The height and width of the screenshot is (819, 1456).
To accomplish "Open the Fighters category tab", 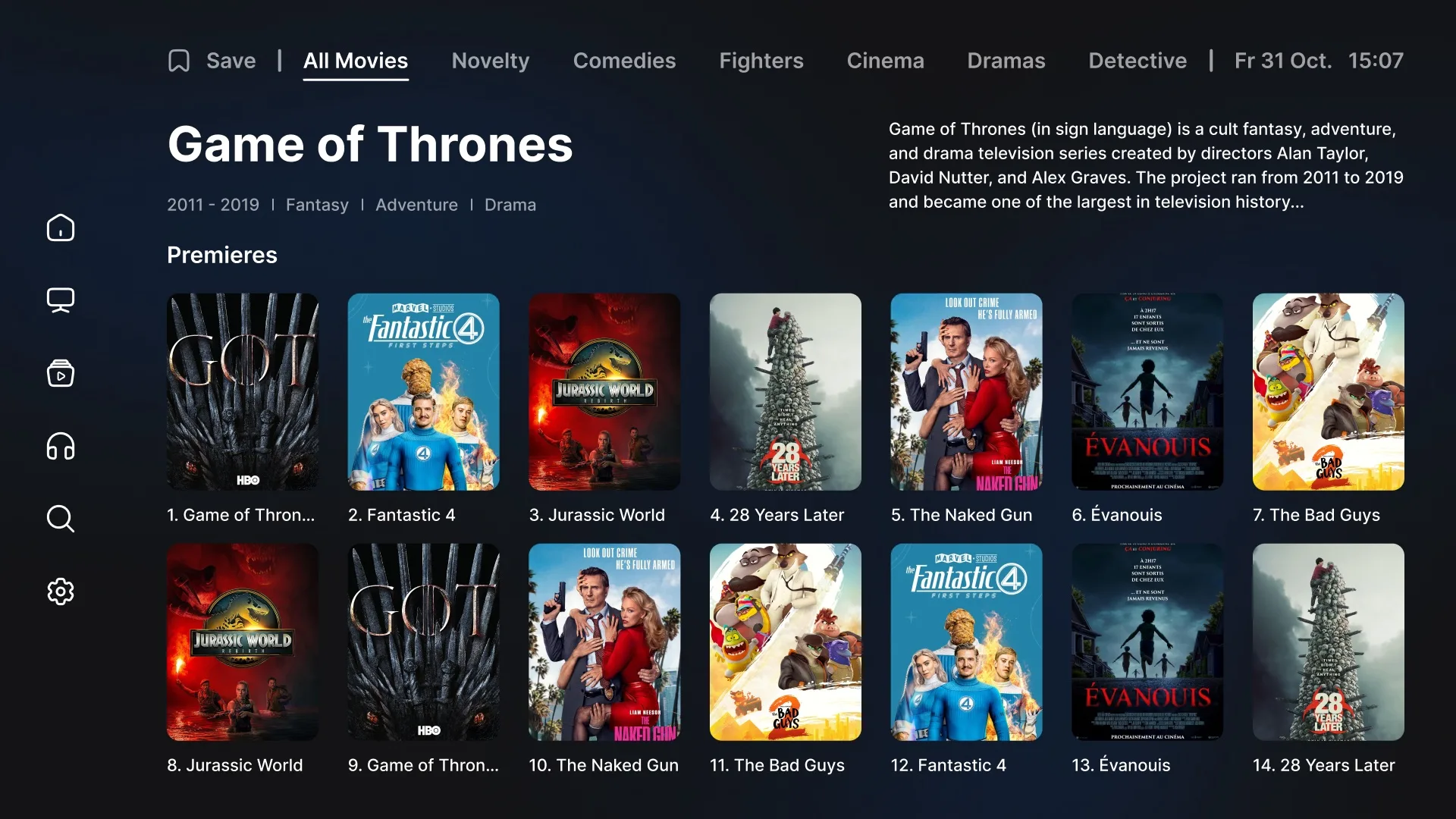I will [x=761, y=61].
